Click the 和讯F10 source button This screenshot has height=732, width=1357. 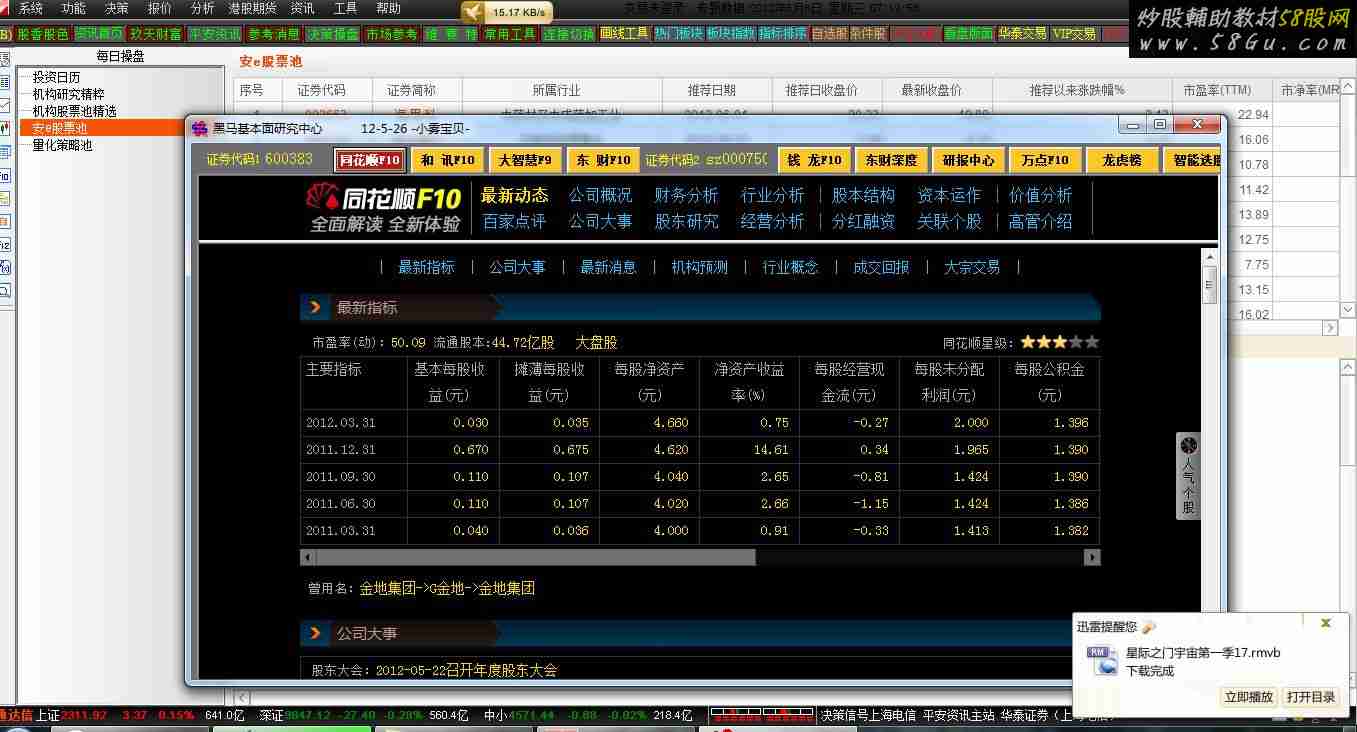pos(447,160)
